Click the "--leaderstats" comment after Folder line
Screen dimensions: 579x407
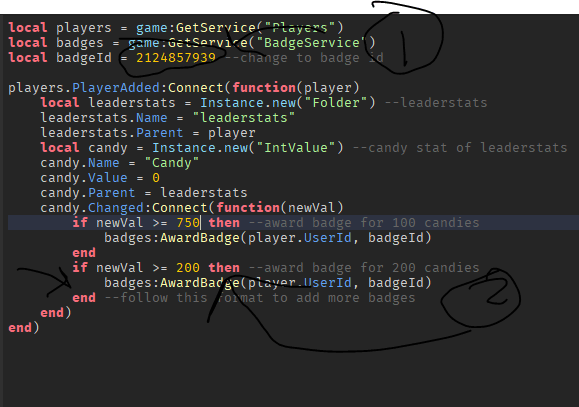click(x=436, y=103)
